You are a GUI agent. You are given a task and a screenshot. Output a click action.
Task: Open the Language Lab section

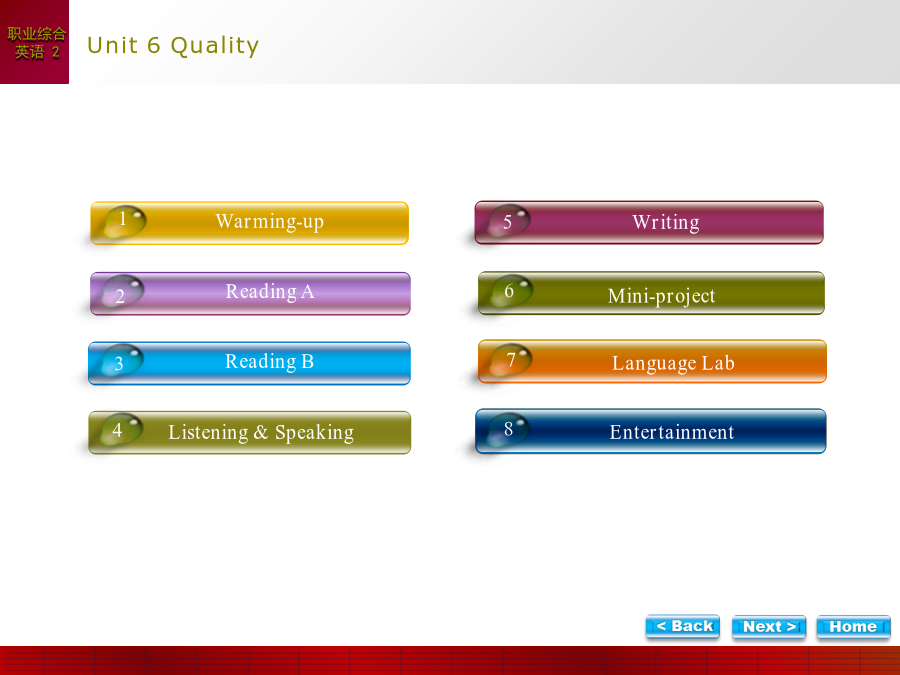pyautogui.click(x=652, y=362)
